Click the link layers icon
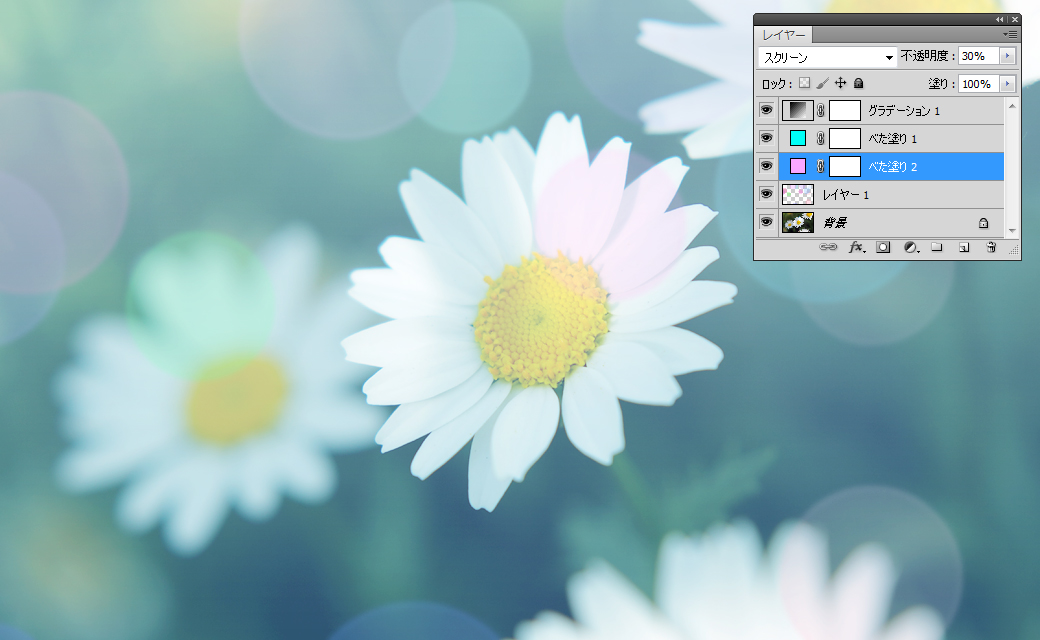This screenshot has width=1040, height=640. click(828, 247)
